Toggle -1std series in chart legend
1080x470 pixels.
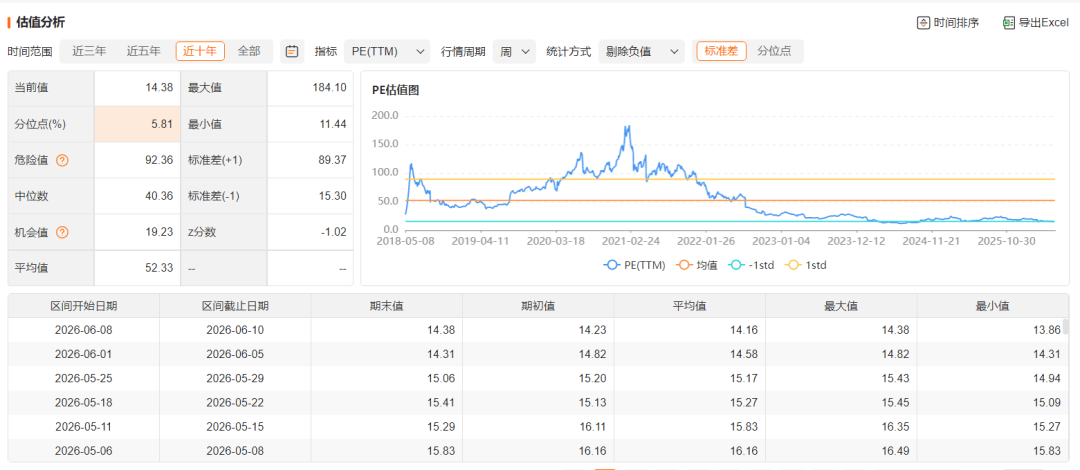tap(753, 265)
